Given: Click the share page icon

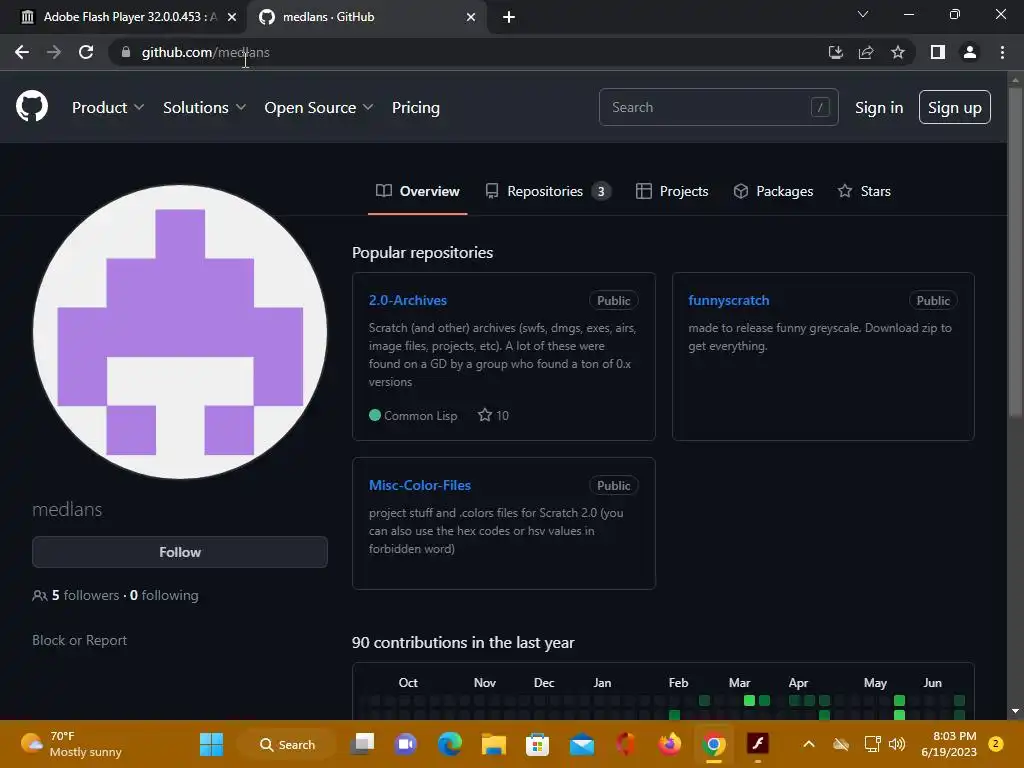Looking at the screenshot, I should point(866,52).
